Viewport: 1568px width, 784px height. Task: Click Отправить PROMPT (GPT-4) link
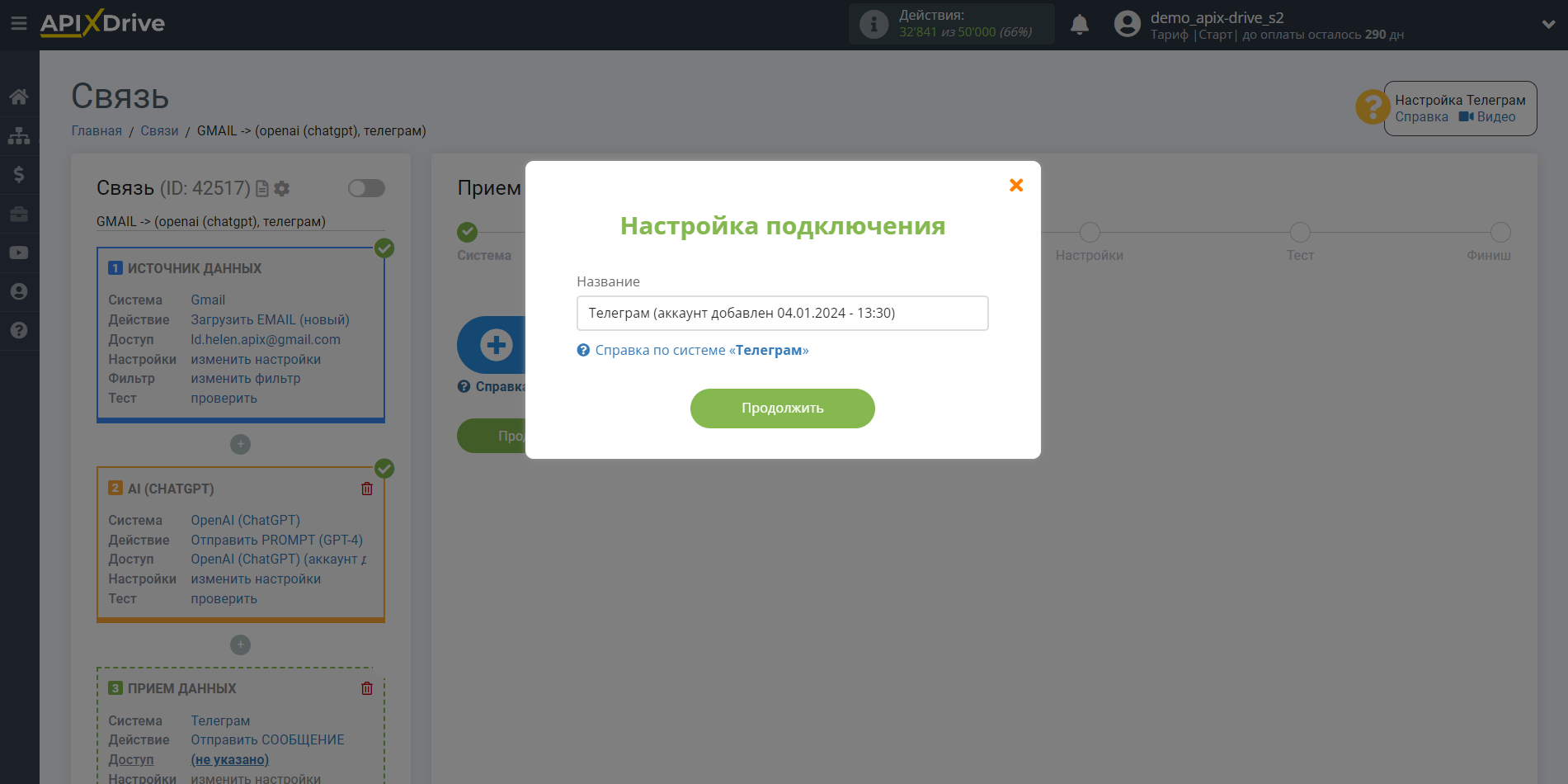(276, 541)
